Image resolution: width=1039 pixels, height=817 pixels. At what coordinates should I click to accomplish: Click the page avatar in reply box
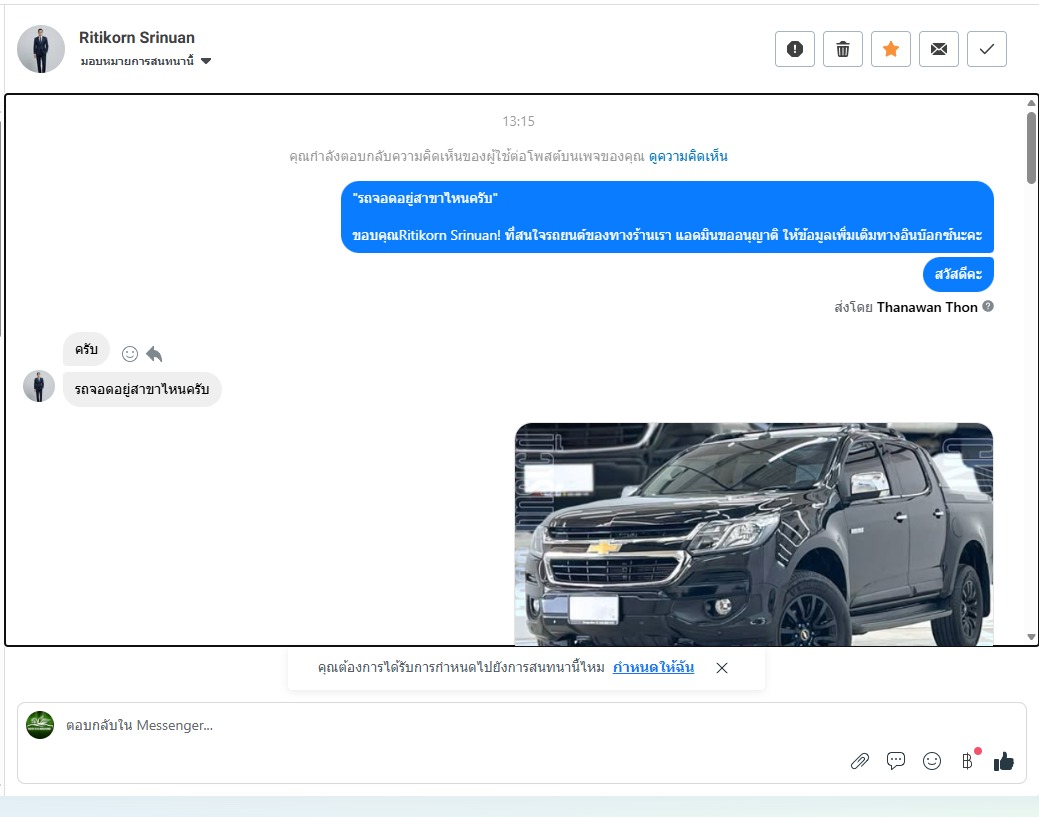[x=40, y=725]
